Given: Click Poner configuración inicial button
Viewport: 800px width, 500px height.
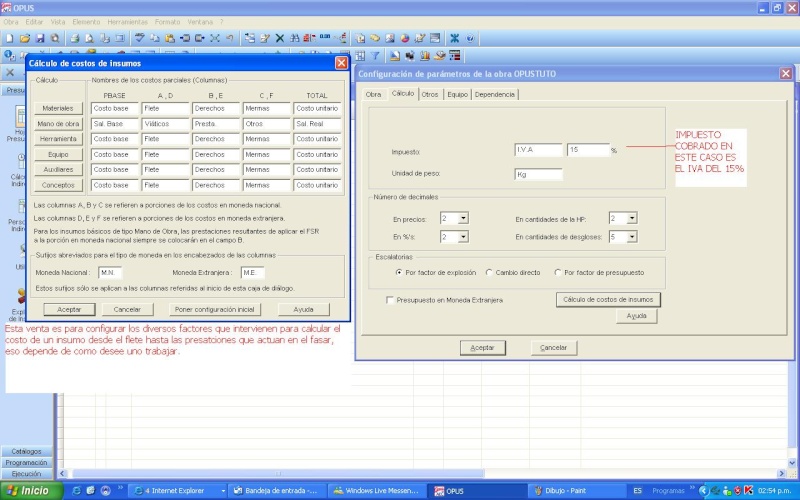Looking at the screenshot, I should (x=215, y=309).
